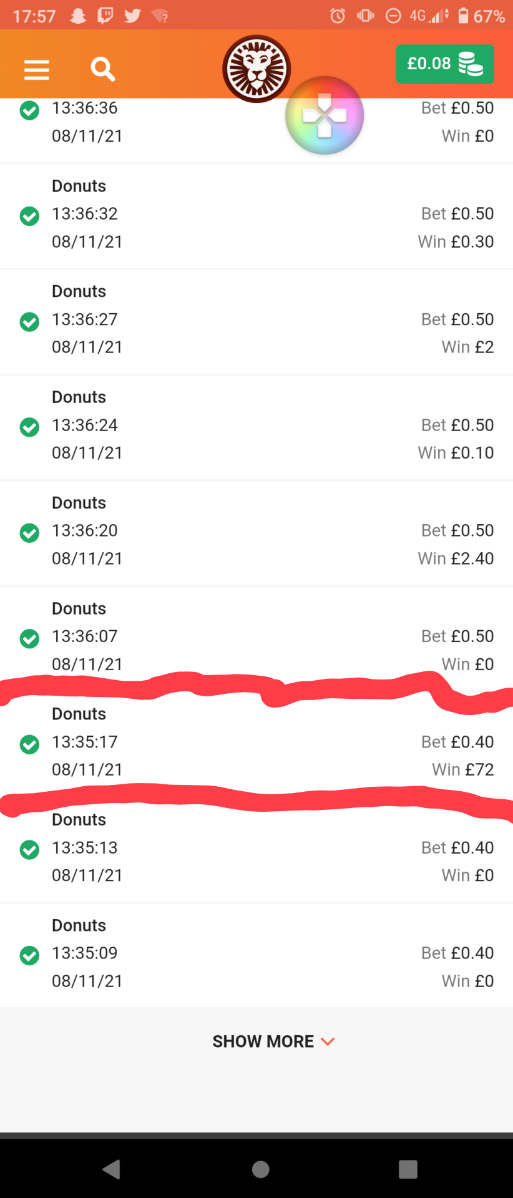Tap the search magnifier icon
The width and height of the screenshot is (513, 1198).
pos(102,69)
